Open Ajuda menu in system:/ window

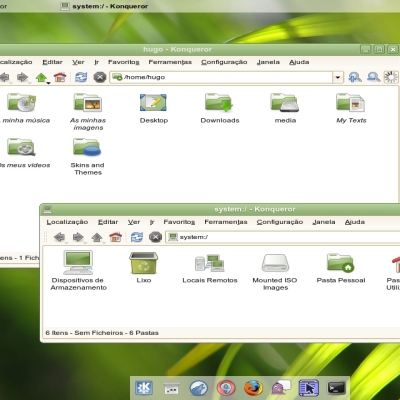(x=355, y=222)
